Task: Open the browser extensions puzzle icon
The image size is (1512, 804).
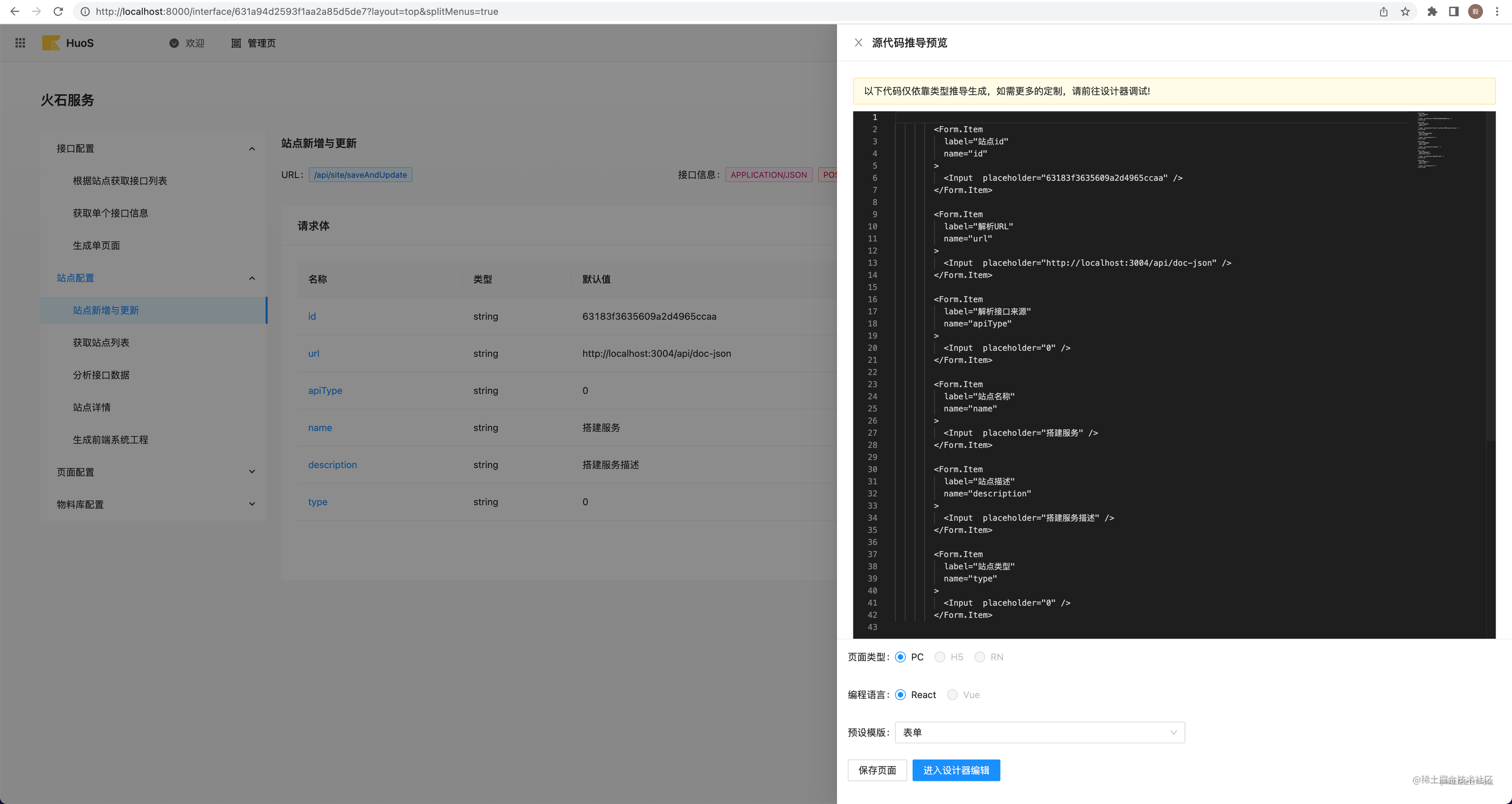Action: point(1431,11)
